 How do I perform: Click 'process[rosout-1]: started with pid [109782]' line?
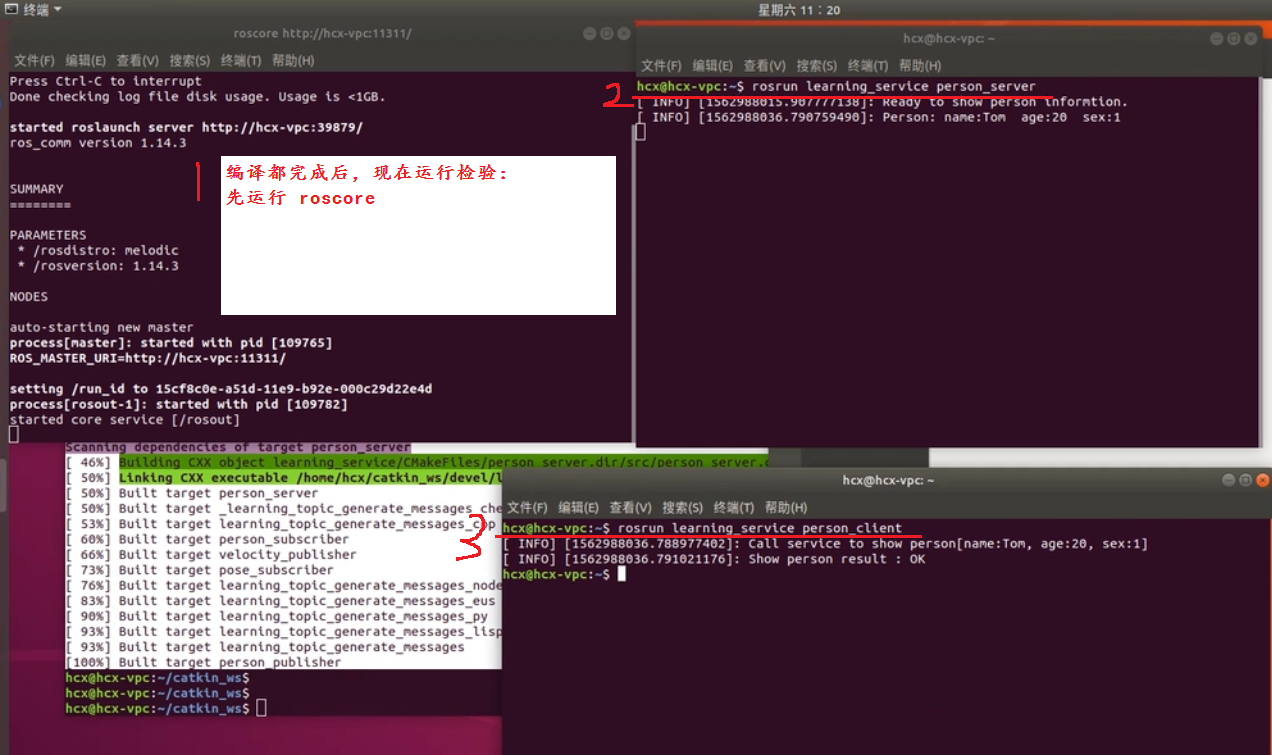click(x=179, y=404)
